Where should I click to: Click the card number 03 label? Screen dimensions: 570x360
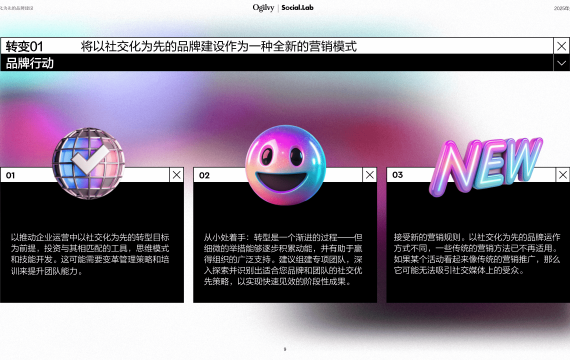(397, 175)
